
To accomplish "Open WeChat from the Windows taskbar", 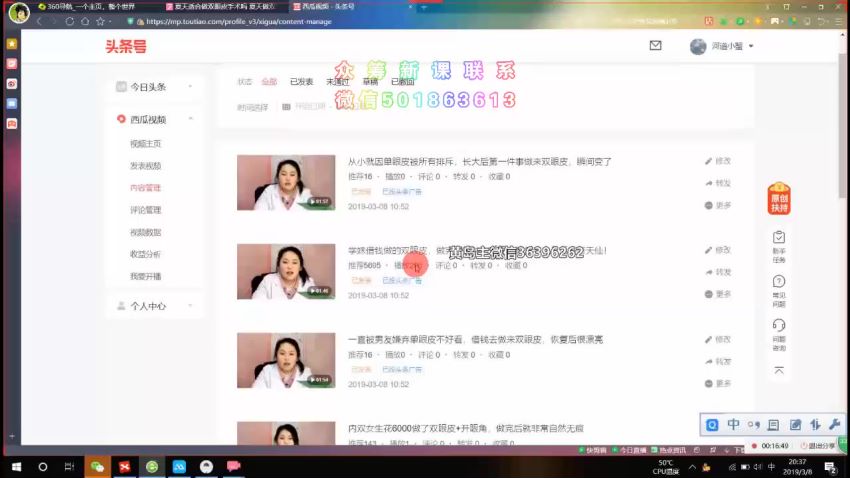I will (x=97, y=467).
